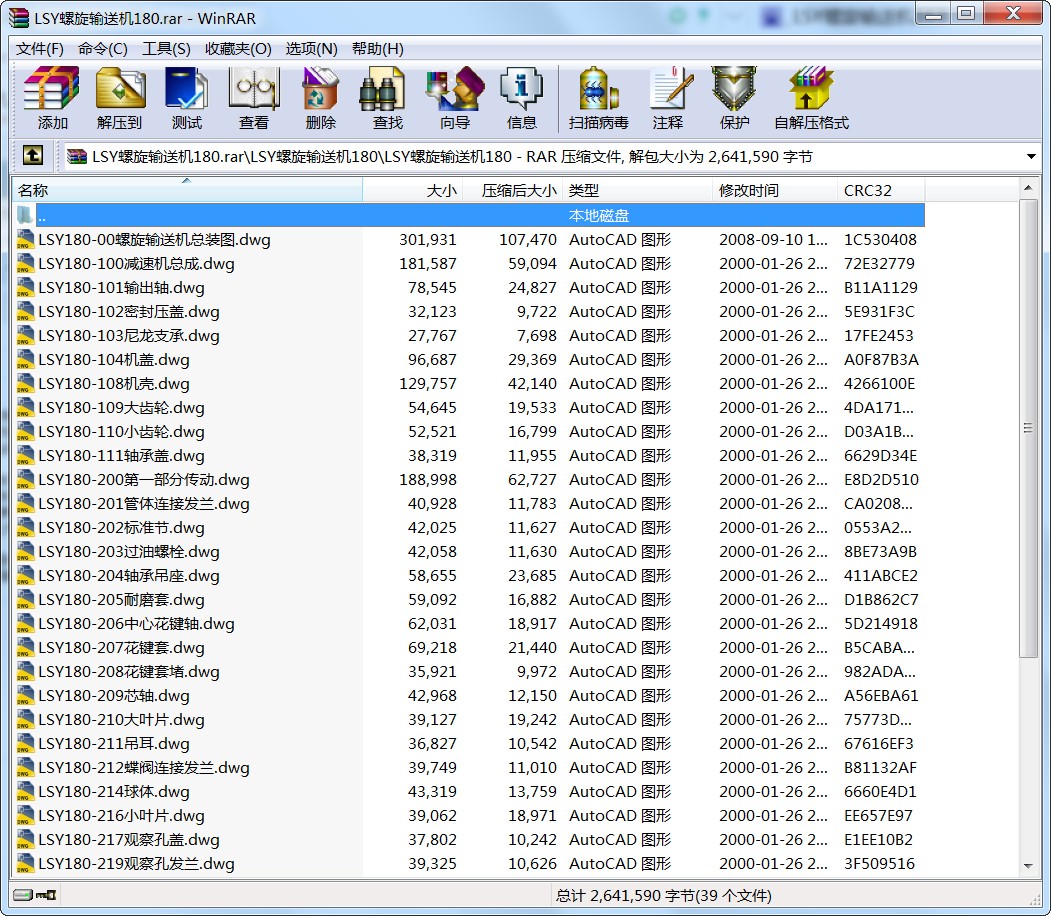The width and height of the screenshot is (1051, 916).
Task: Open the 命令(C) menu
Action: coord(103,49)
